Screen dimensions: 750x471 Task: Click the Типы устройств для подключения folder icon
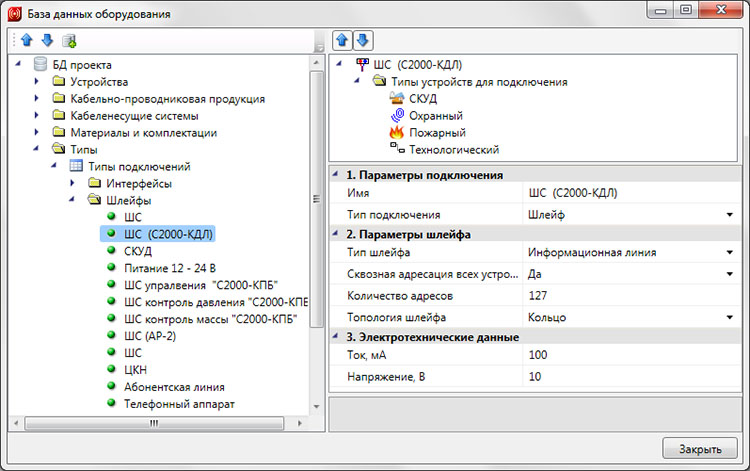click(x=380, y=81)
